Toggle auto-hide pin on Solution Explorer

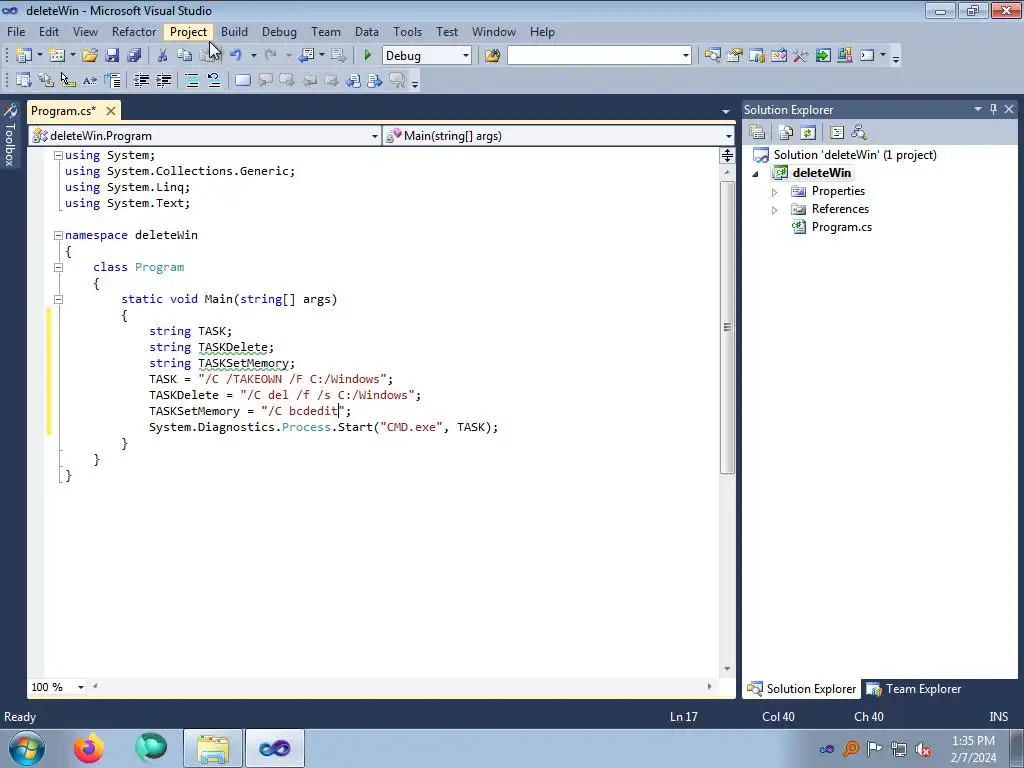(x=993, y=109)
